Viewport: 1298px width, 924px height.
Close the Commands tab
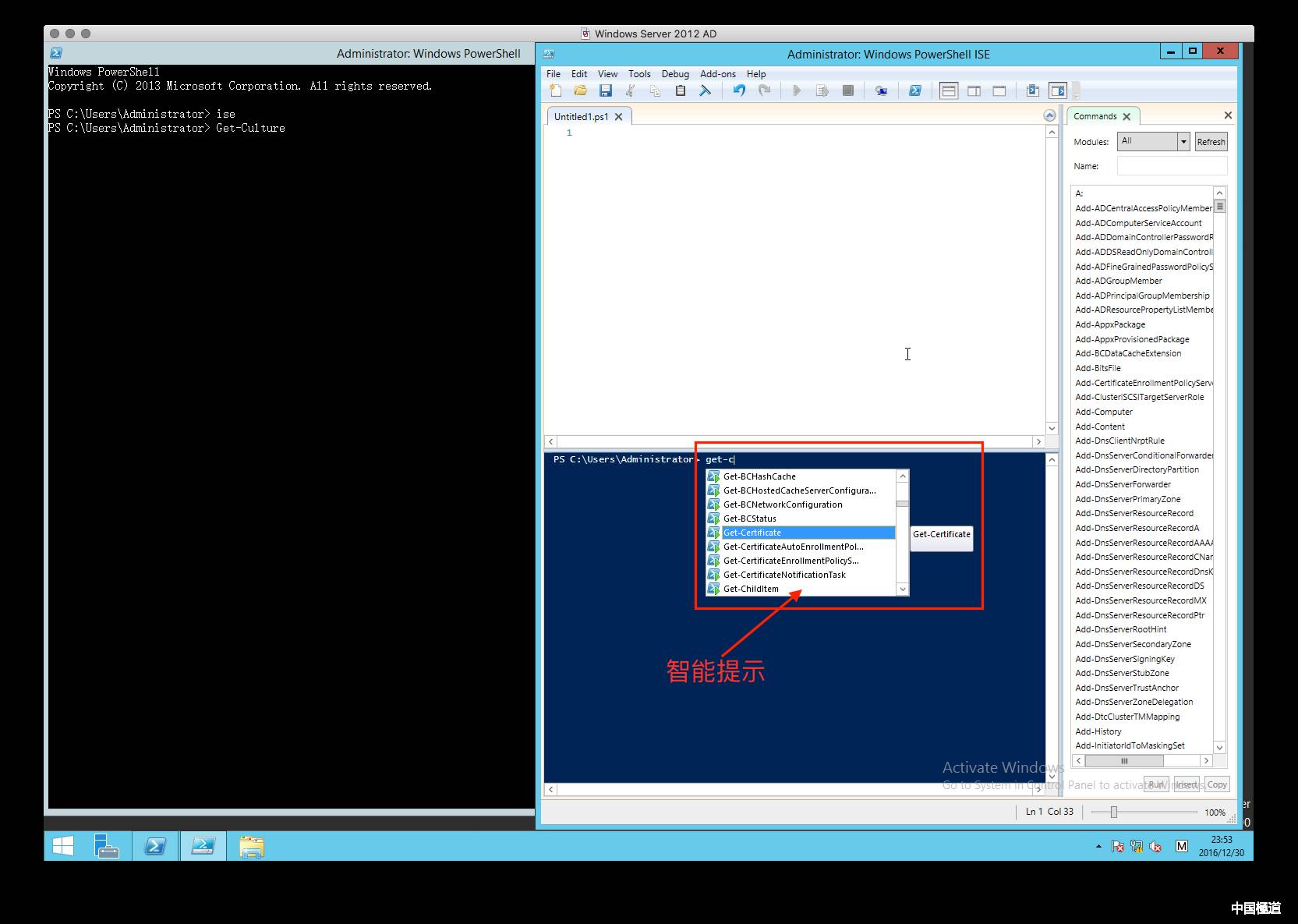tap(1126, 116)
